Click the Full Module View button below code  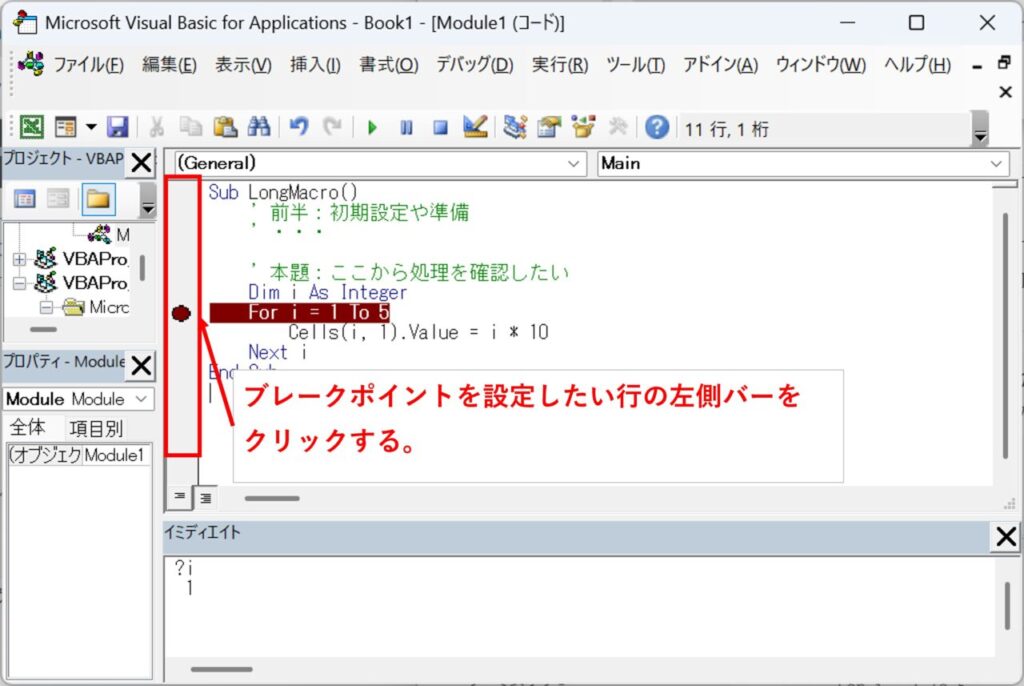click(x=206, y=498)
